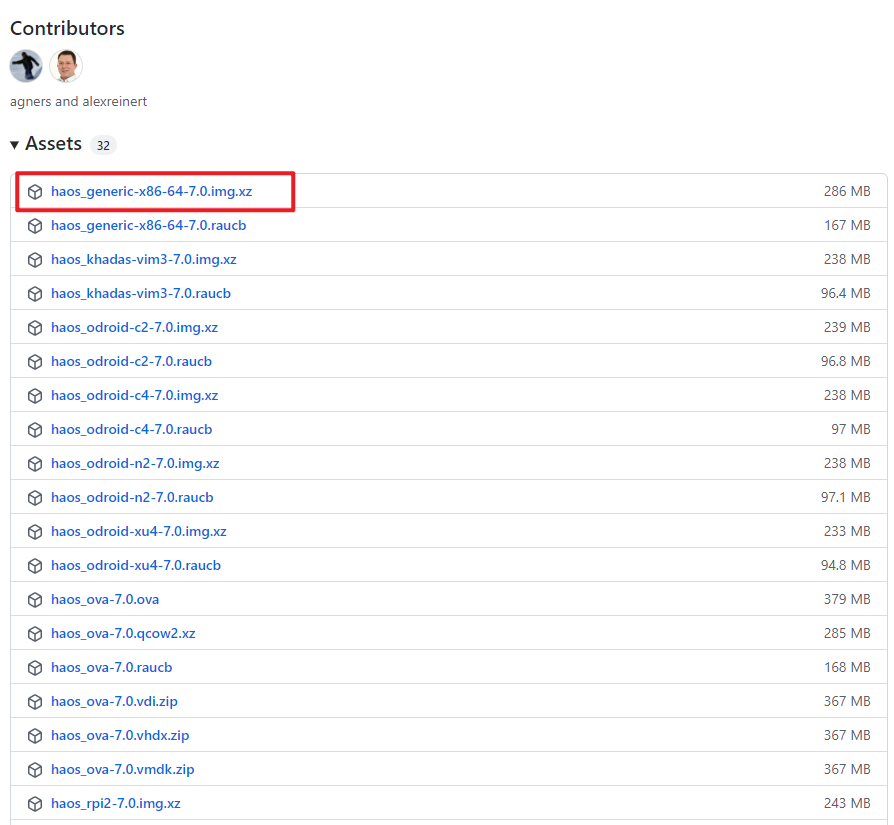Download haos_khadas-vim3-7.0.raucb file

click(141, 293)
